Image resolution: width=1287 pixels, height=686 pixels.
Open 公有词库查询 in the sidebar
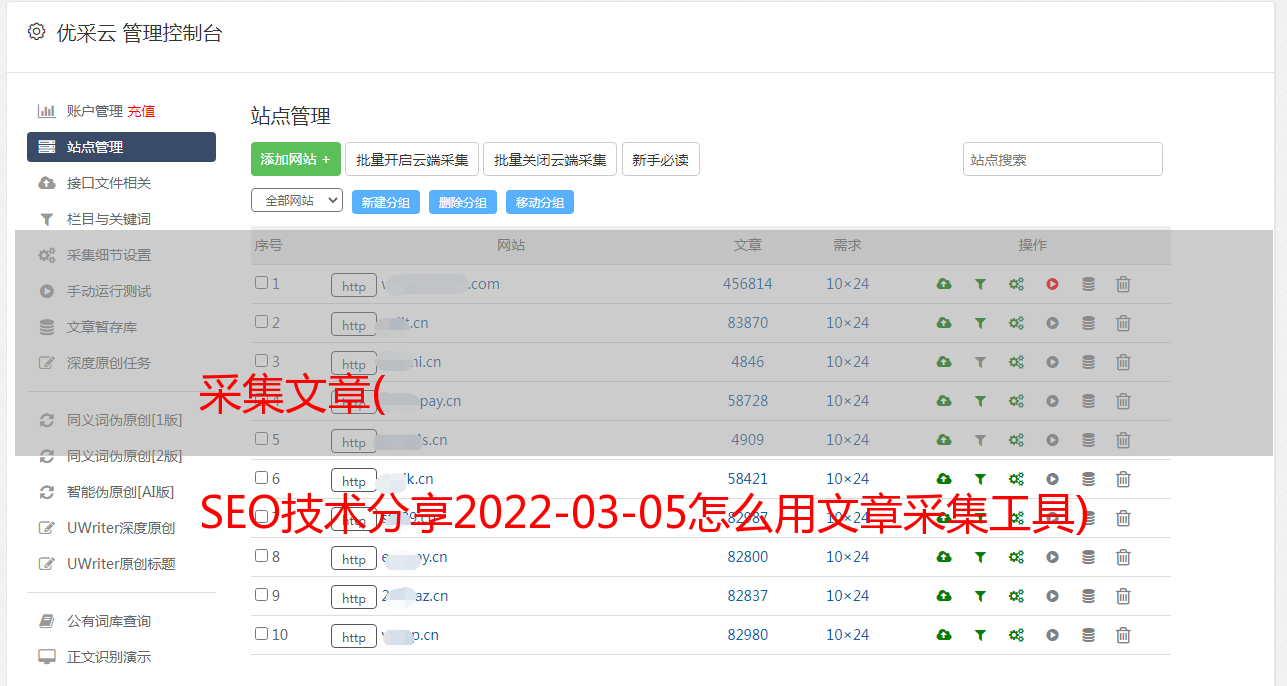109,621
